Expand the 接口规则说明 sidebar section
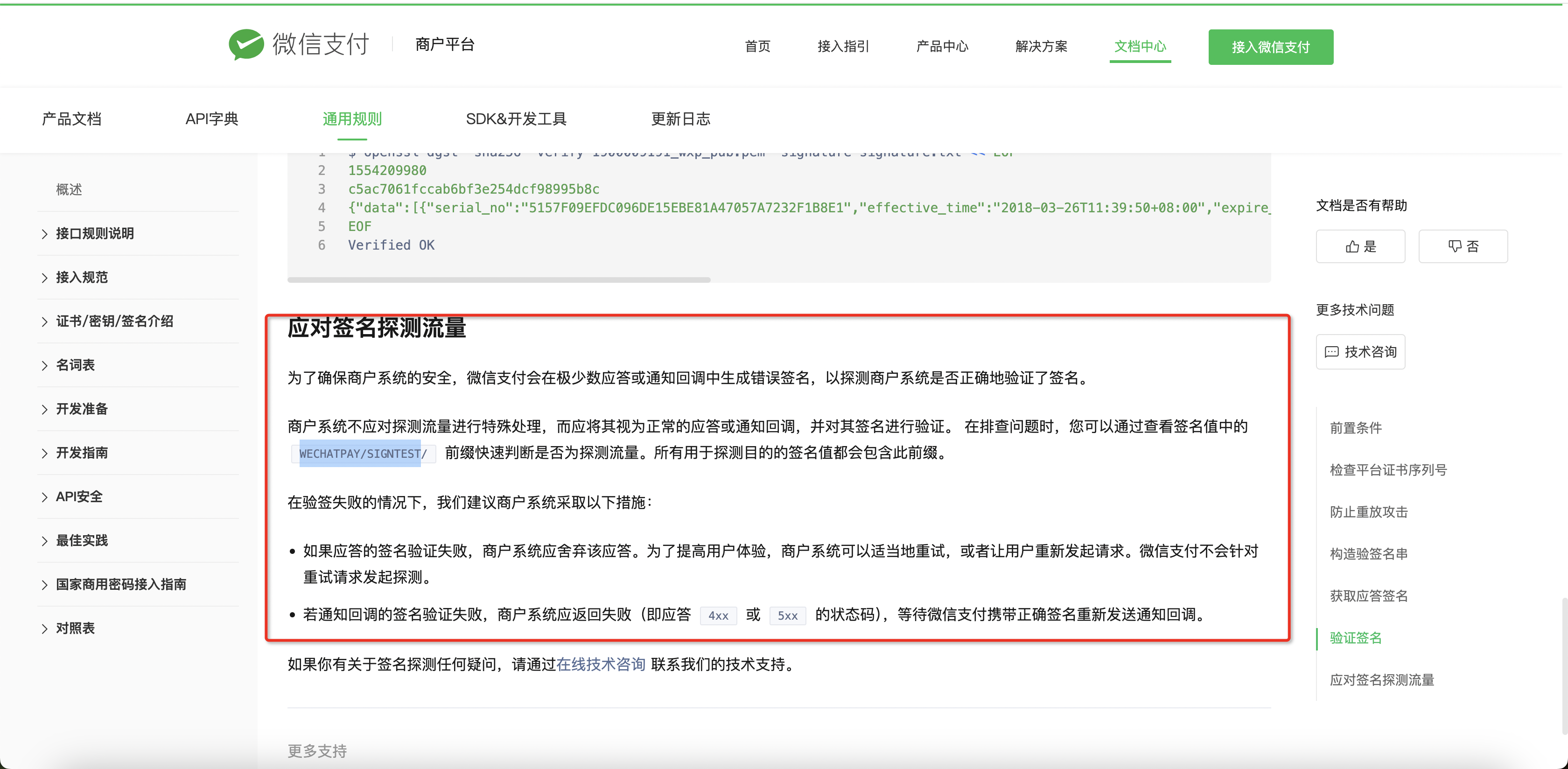 pyautogui.click(x=95, y=234)
